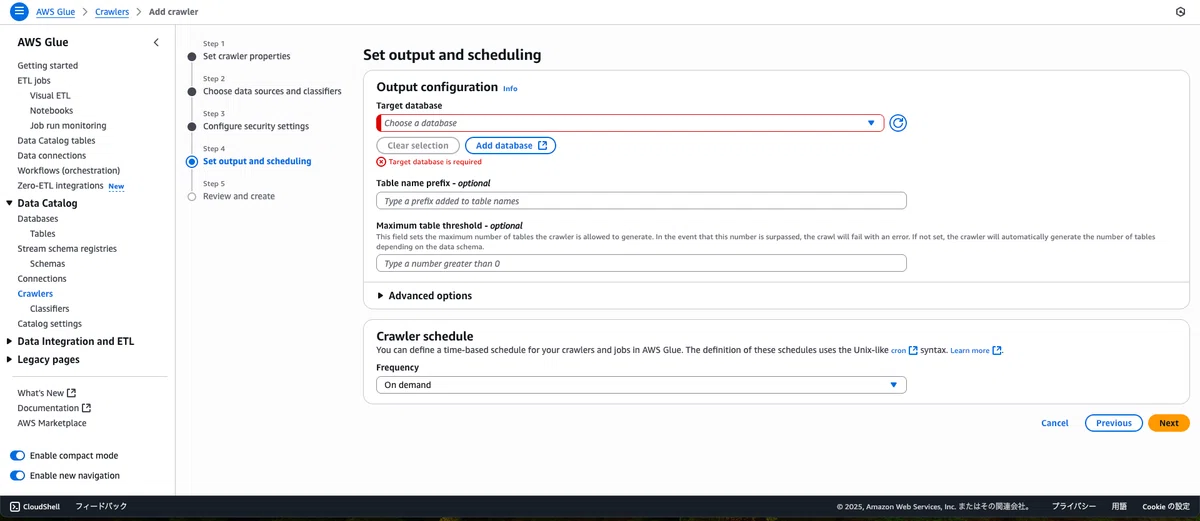Focus the Maximum table threshold field
1200x521 pixels.
(641, 263)
